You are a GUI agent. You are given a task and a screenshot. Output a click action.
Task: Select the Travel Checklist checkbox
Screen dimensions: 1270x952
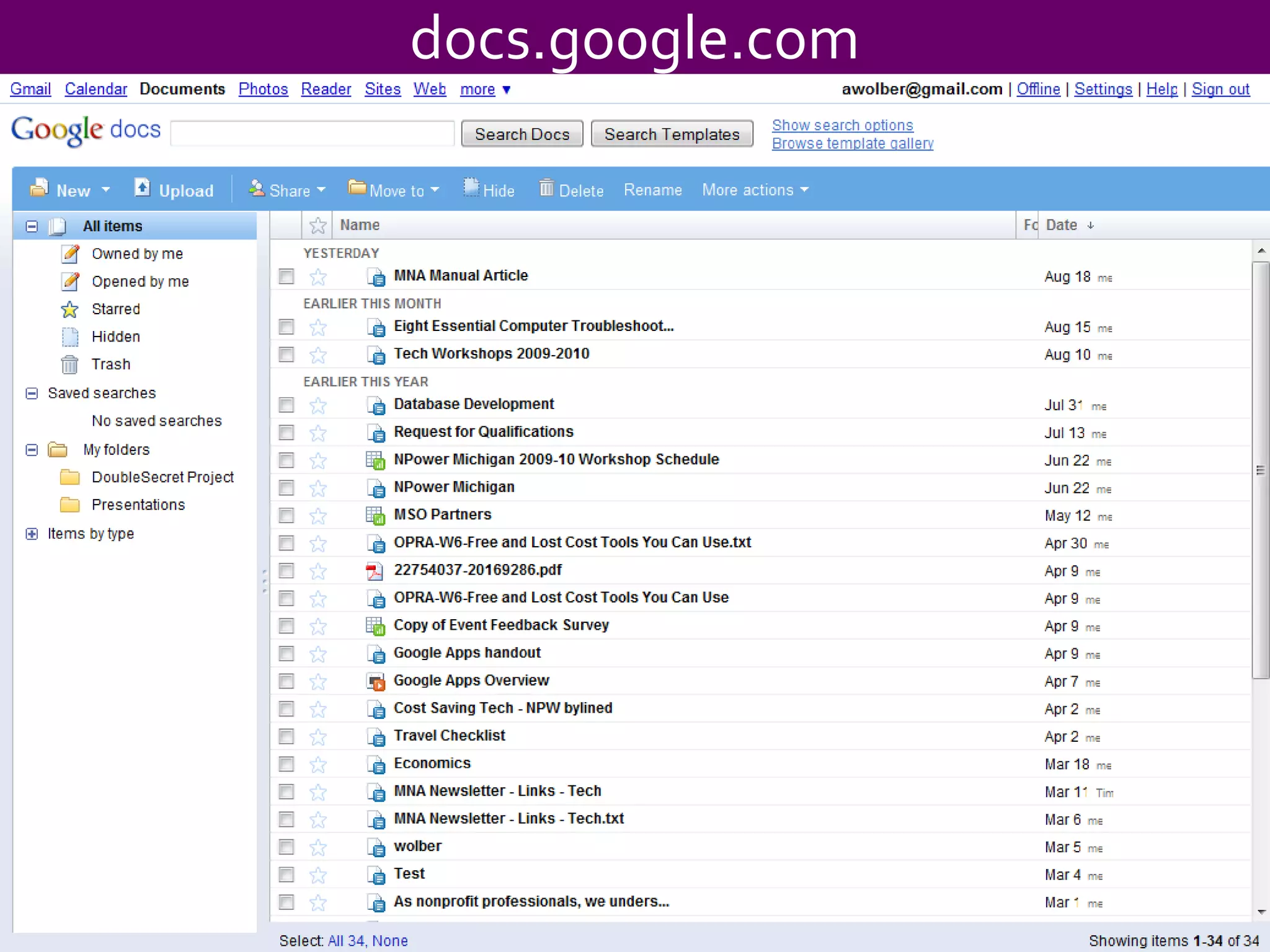[286, 736]
